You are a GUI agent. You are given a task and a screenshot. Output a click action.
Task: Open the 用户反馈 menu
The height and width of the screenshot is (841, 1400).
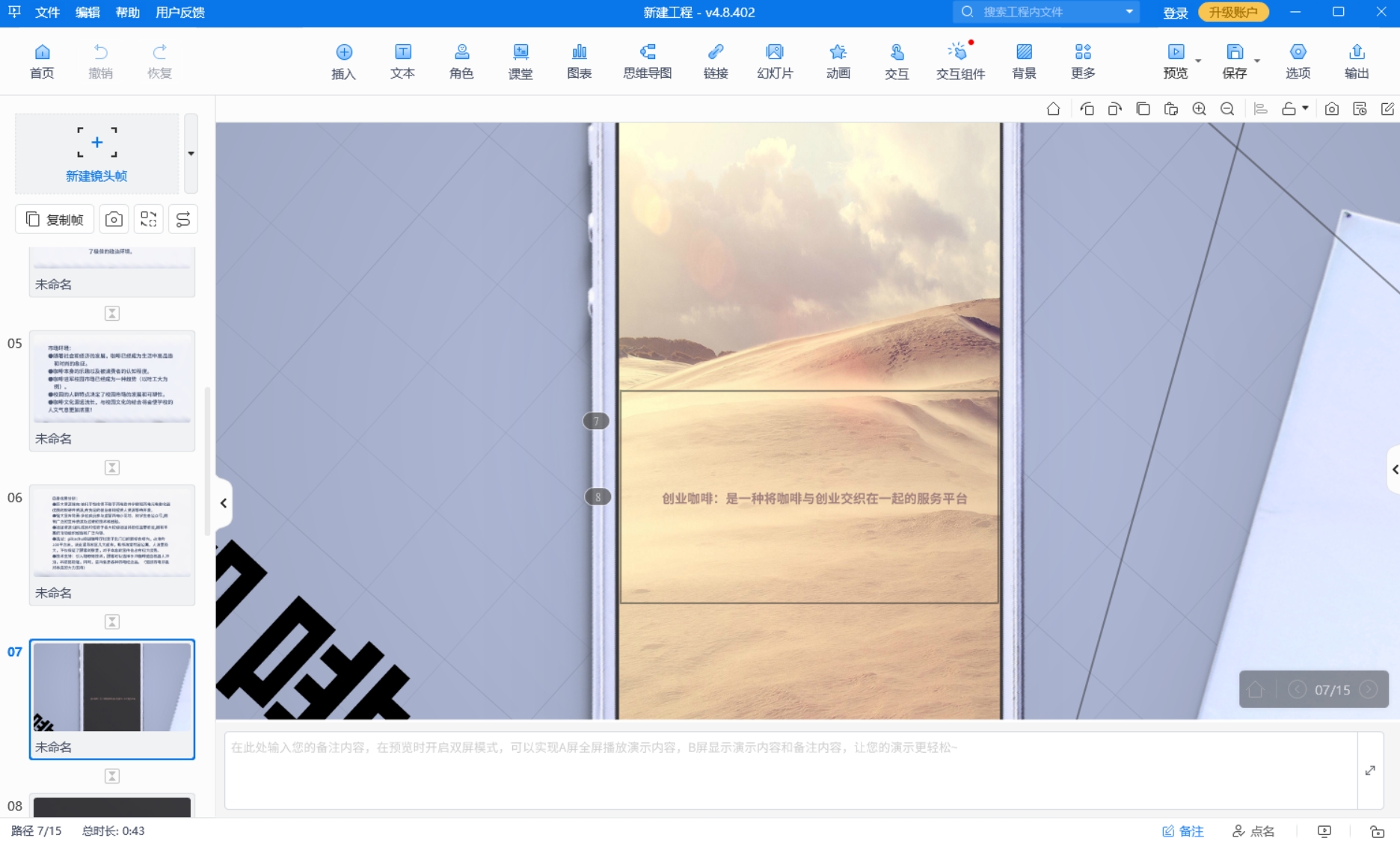tap(179, 13)
